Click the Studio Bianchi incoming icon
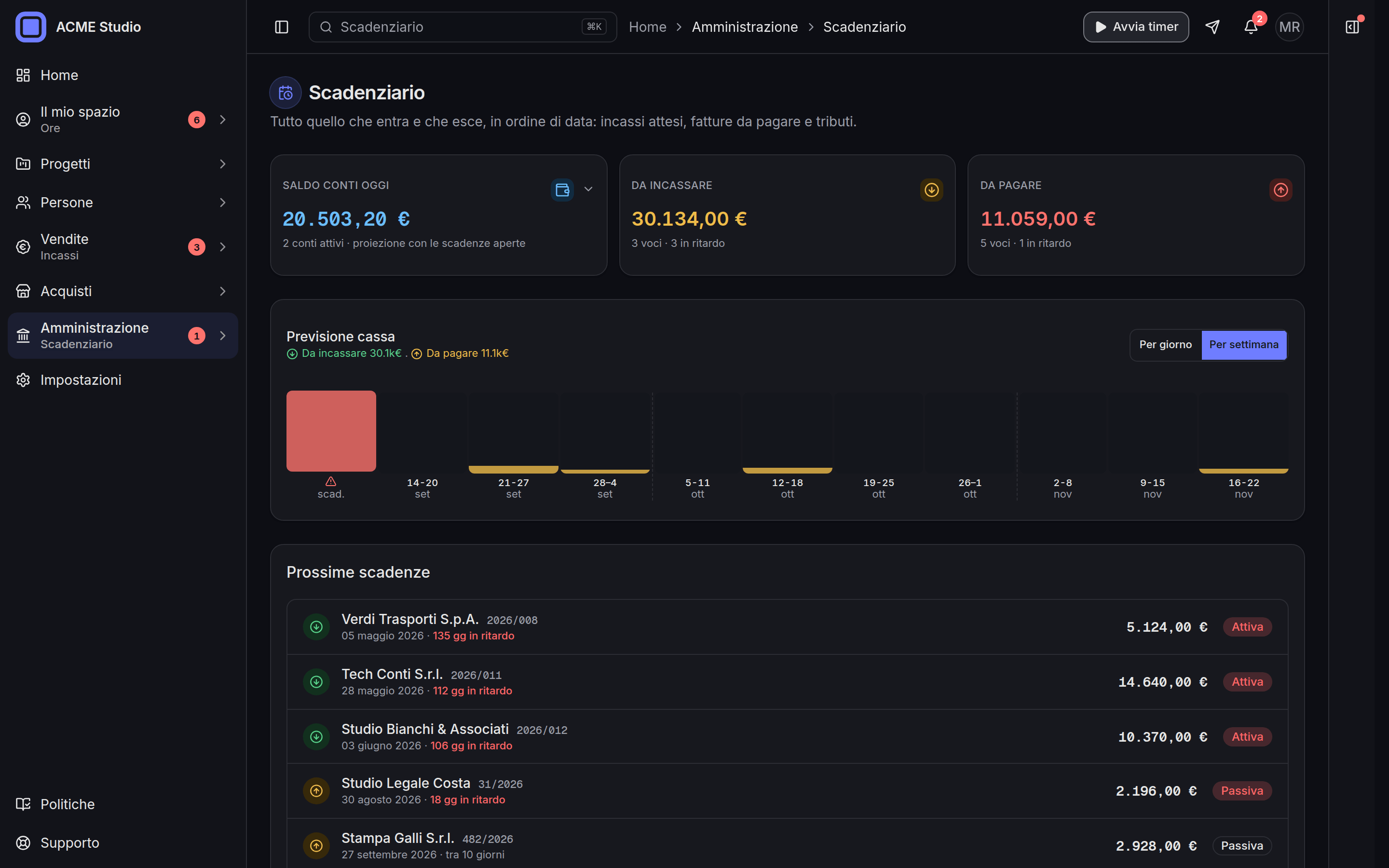The image size is (1389, 868). tap(316, 736)
